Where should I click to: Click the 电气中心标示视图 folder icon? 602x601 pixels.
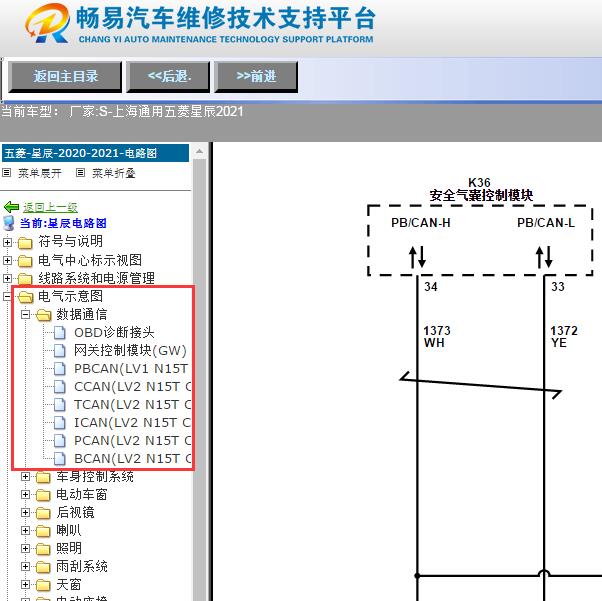click(25, 261)
